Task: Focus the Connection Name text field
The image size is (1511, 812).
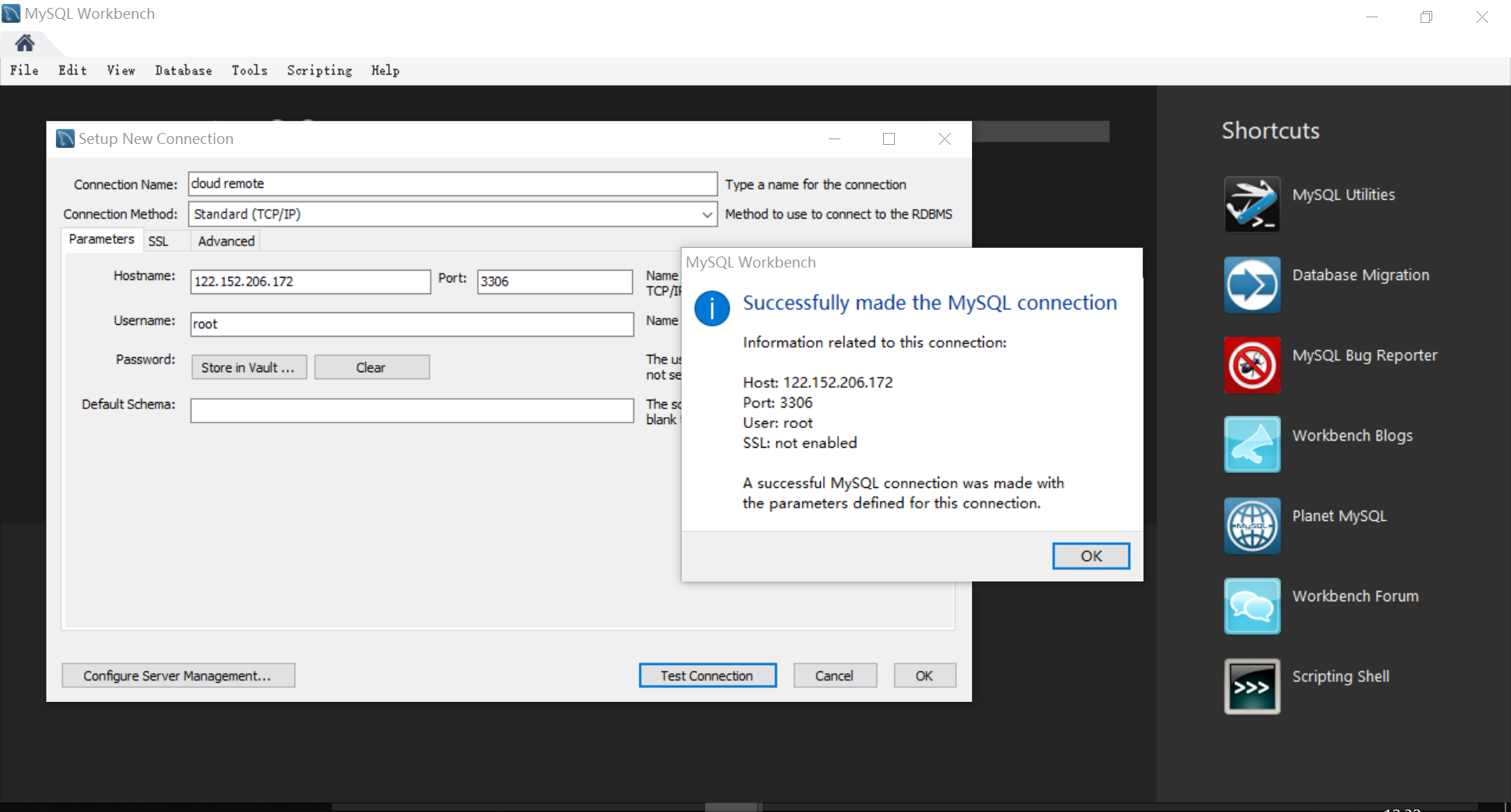Action: click(x=452, y=184)
